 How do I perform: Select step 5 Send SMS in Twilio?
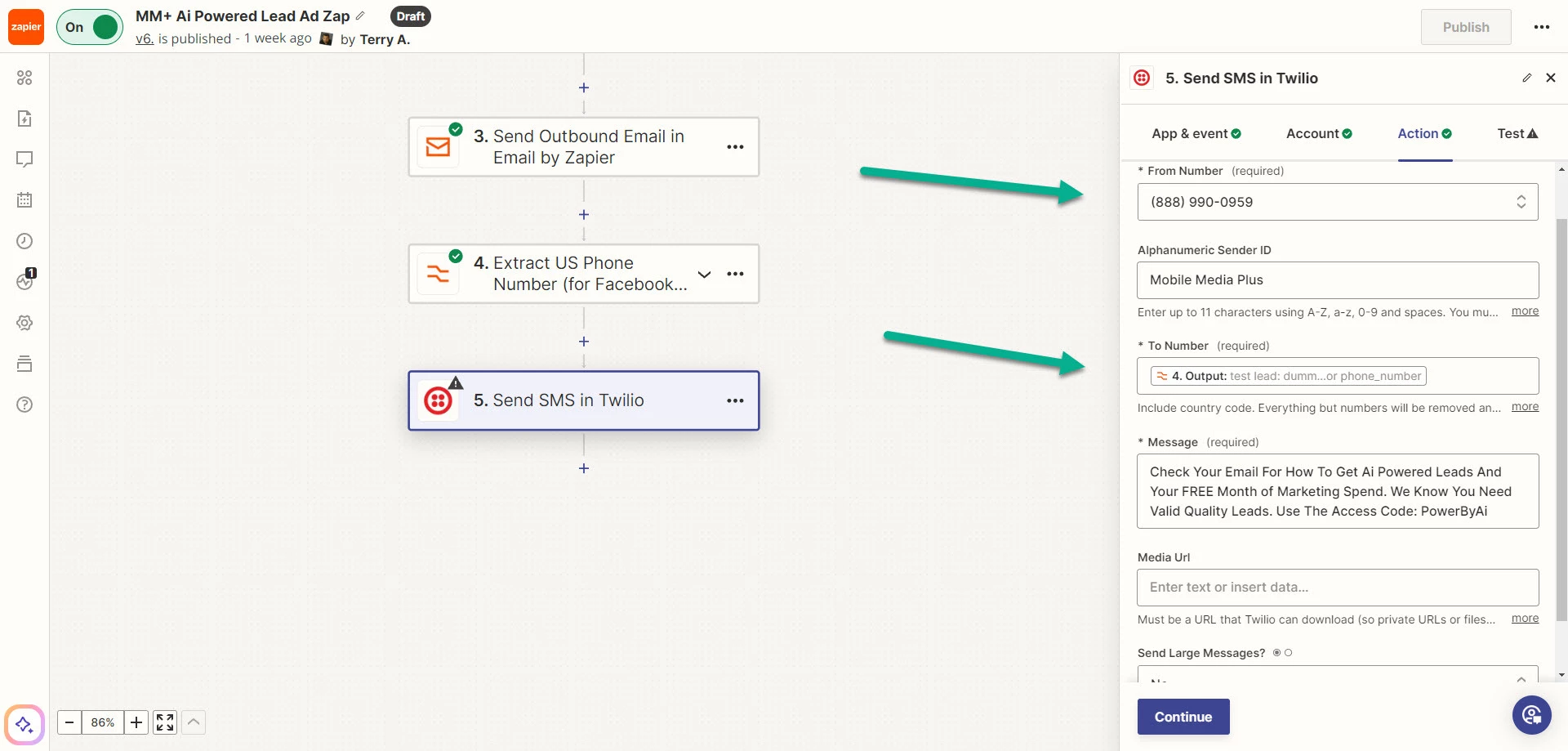tap(584, 400)
